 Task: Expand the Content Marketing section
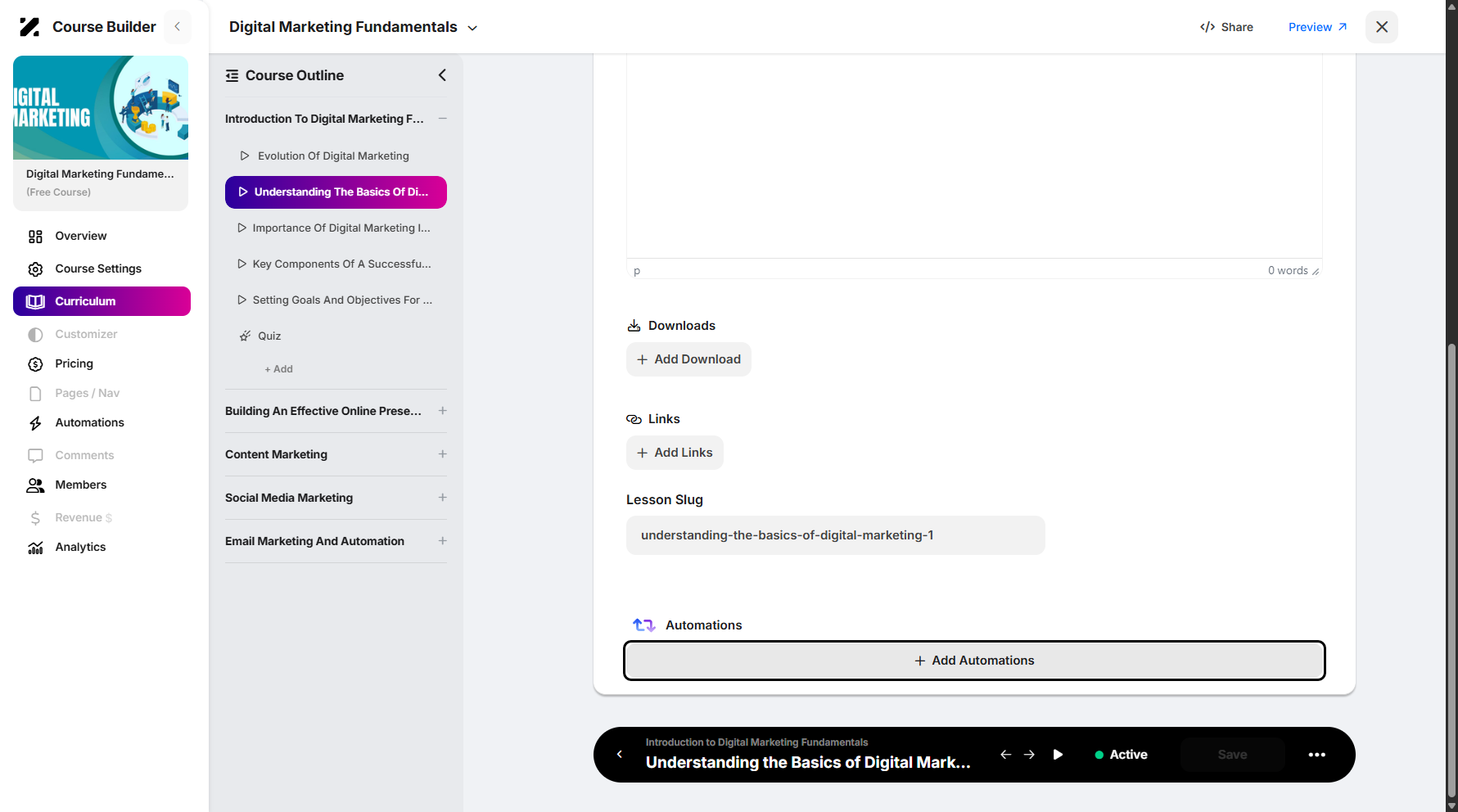point(442,454)
